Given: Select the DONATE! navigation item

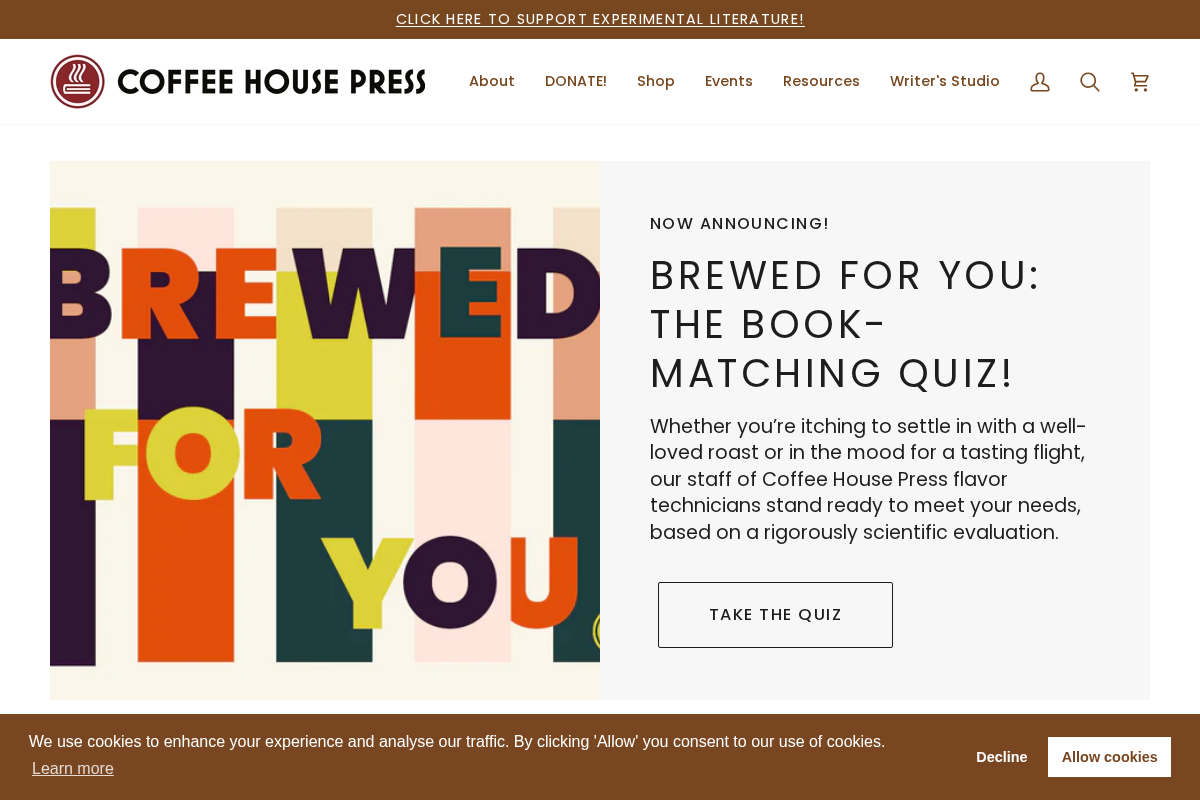Looking at the screenshot, I should 576,81.
